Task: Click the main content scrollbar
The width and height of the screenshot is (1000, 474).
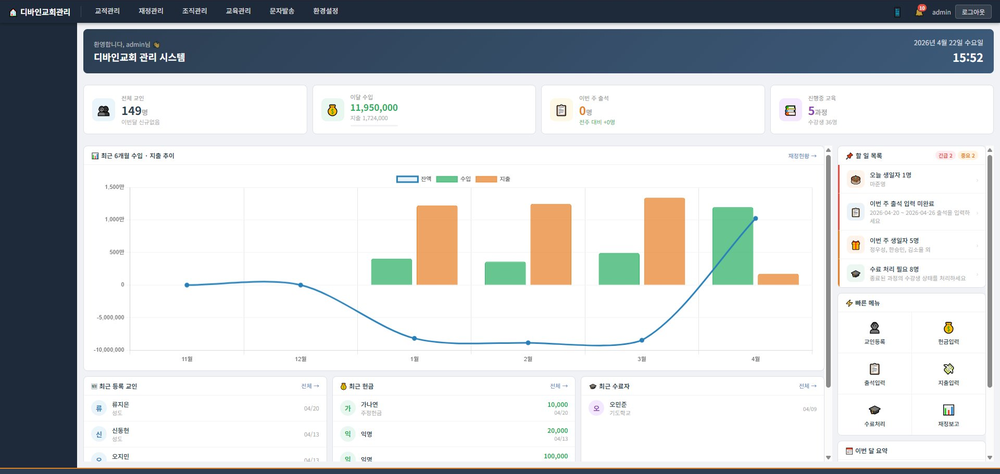Action: pyautogui.click(x=828, y=270)
